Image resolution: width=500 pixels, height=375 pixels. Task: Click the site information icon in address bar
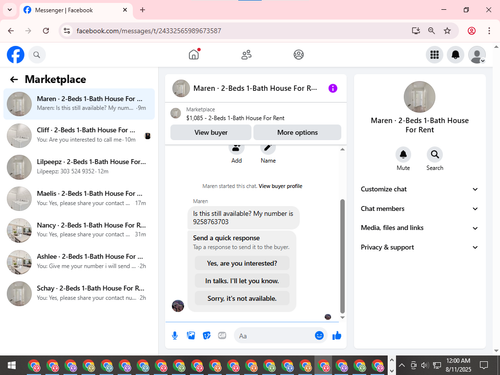pyautogui.click(x=67, y=31)
